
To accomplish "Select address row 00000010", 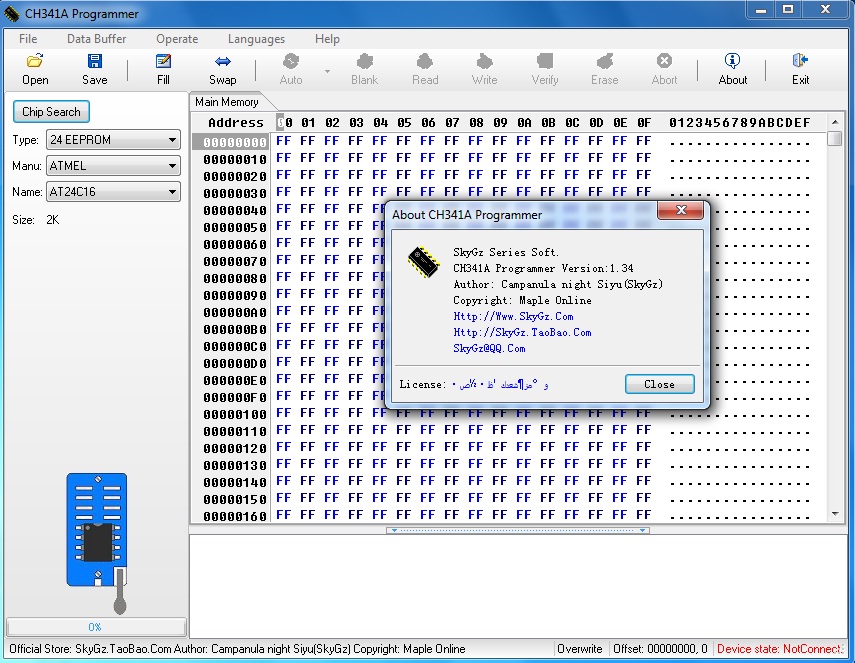I will tap(235, 159).
